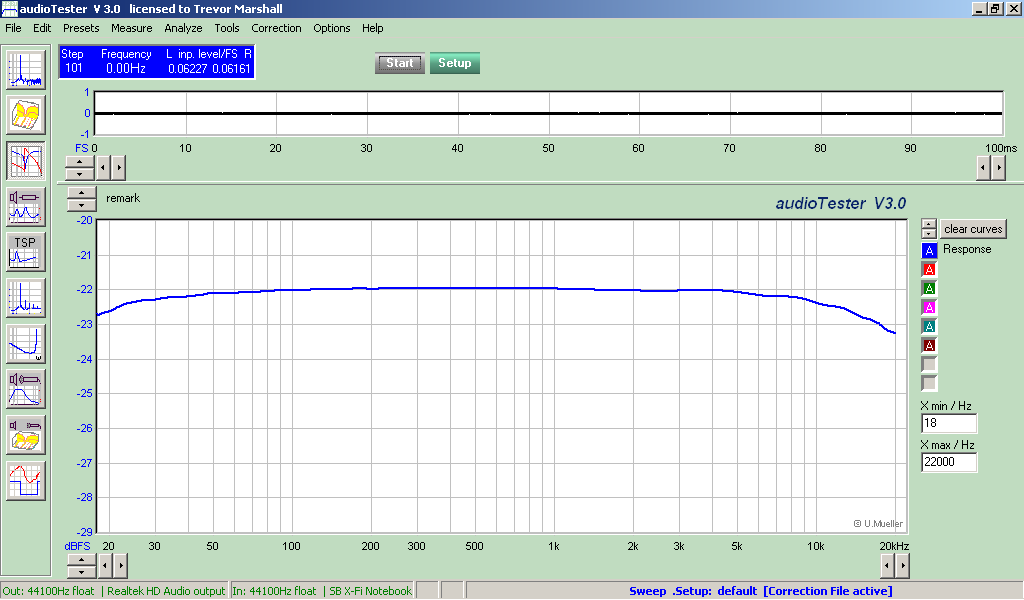Click the 'Correction File active' status text
This screenshot has width=1024, height=600.
[x=827, y=591]
